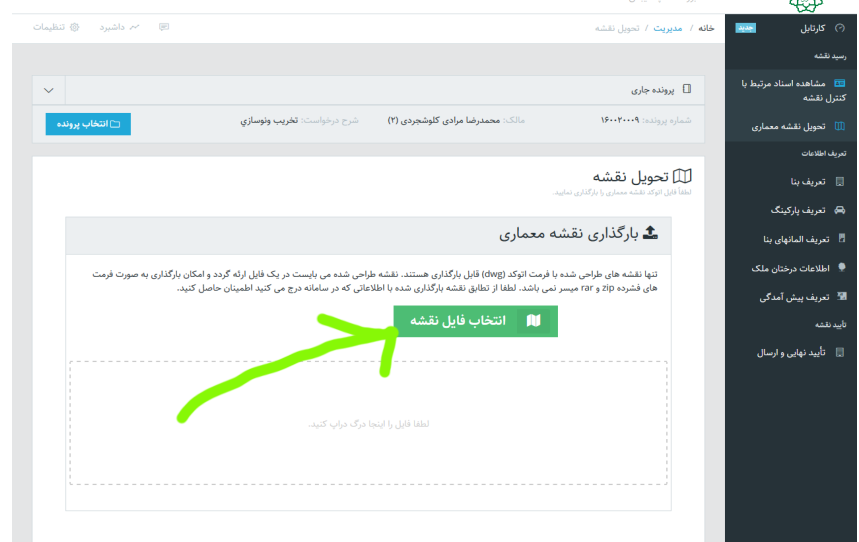Collapse the پرونده جاری panel with the chevron
Image resolution: width=859 pixels, height=542 pixels.
(x=49, y=90)
